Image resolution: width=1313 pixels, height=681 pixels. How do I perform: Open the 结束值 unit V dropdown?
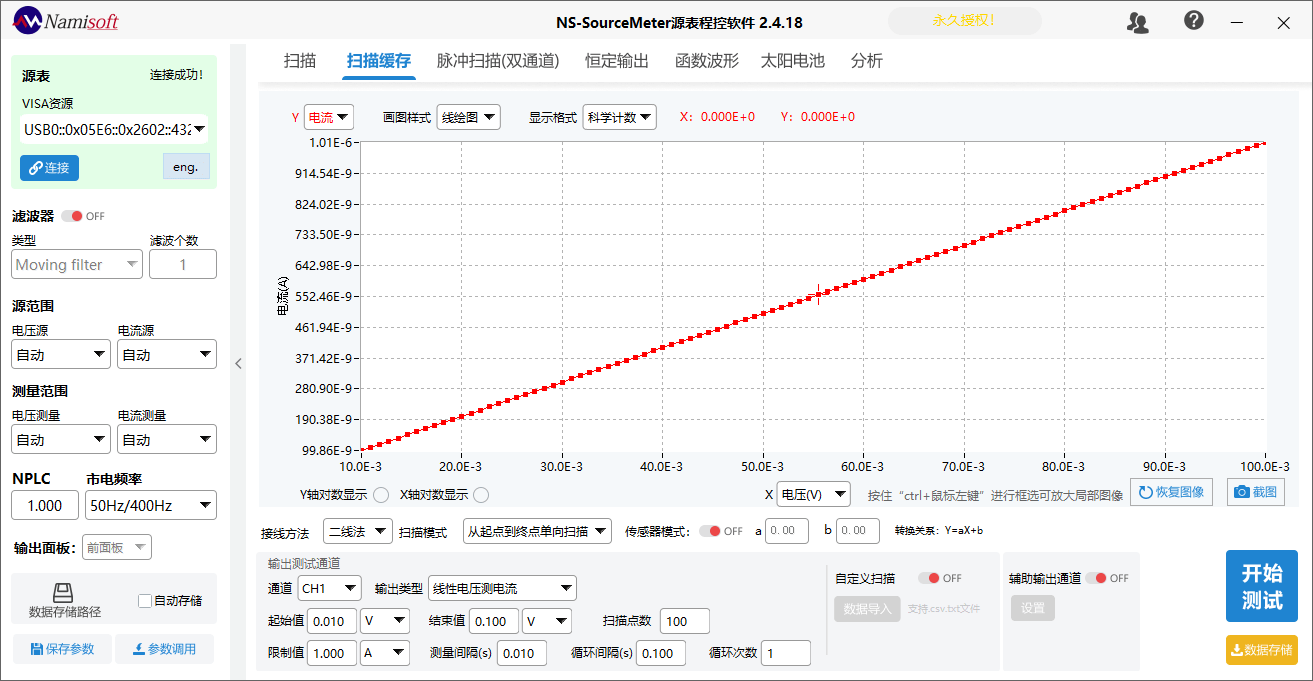pos(547,621)
